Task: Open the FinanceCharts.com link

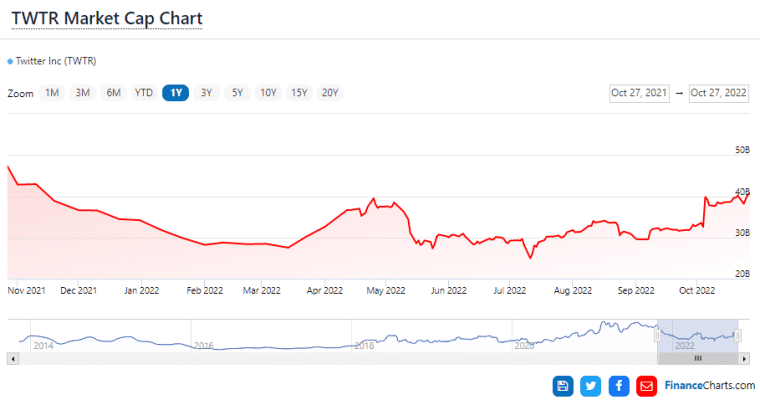Action: [710, 385]
